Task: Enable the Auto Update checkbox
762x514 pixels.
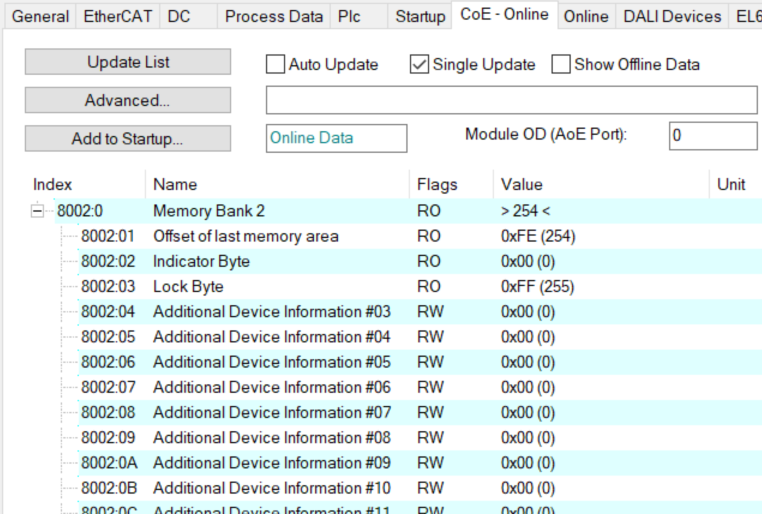Action: point(276,65)
